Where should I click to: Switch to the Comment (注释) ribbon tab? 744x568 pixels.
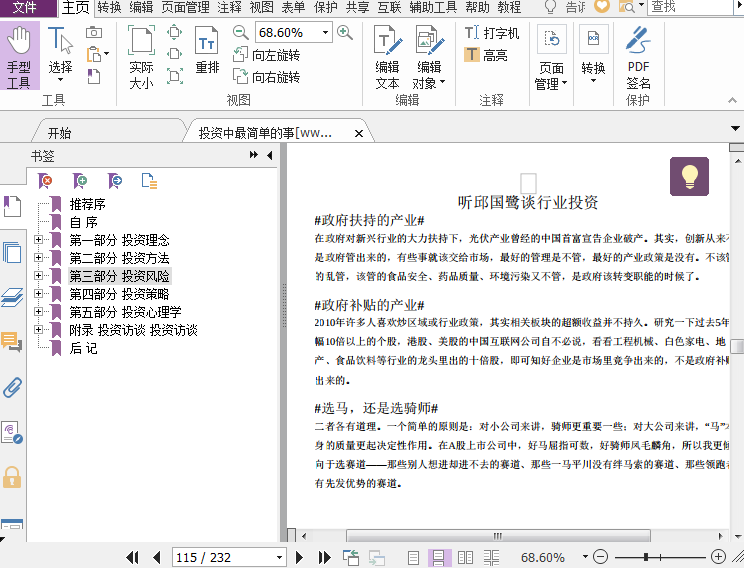pos(230,7)
